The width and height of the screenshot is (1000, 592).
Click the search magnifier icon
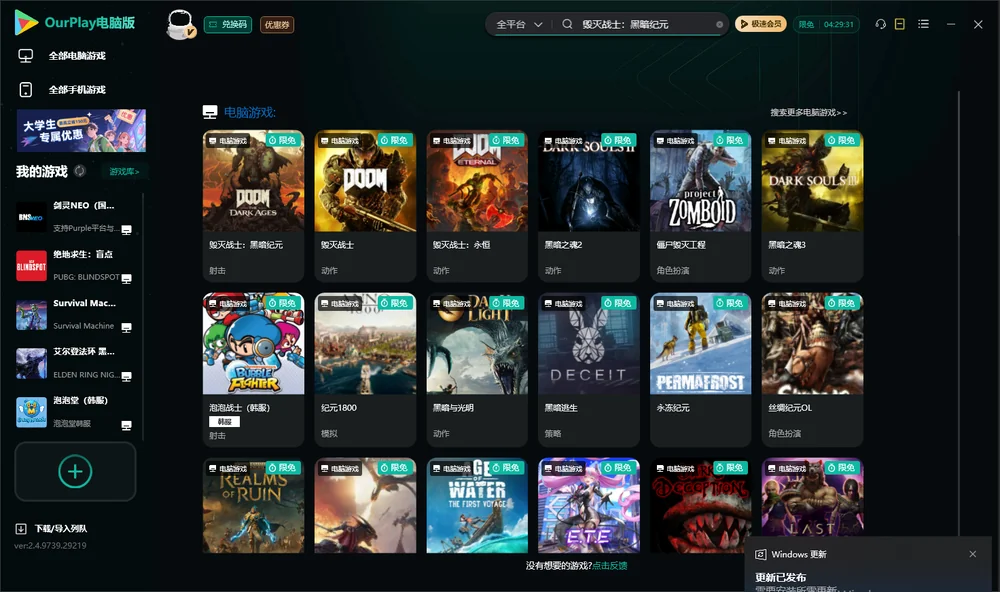click(567, 24)
